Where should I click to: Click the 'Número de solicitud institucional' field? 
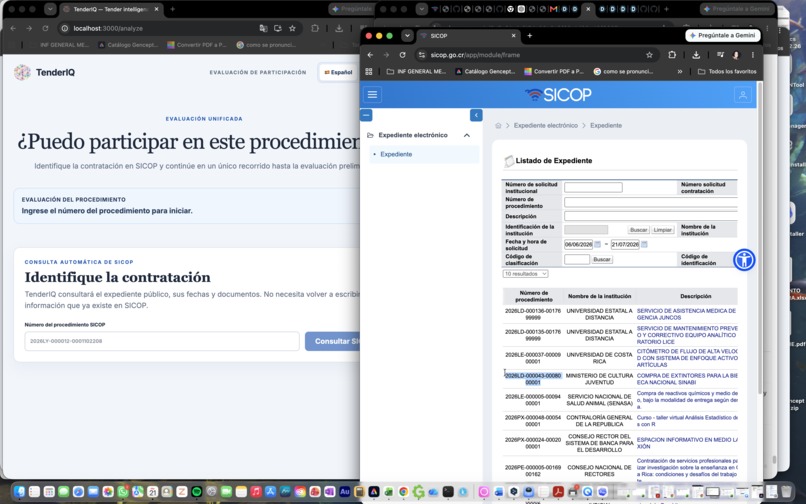593,188
